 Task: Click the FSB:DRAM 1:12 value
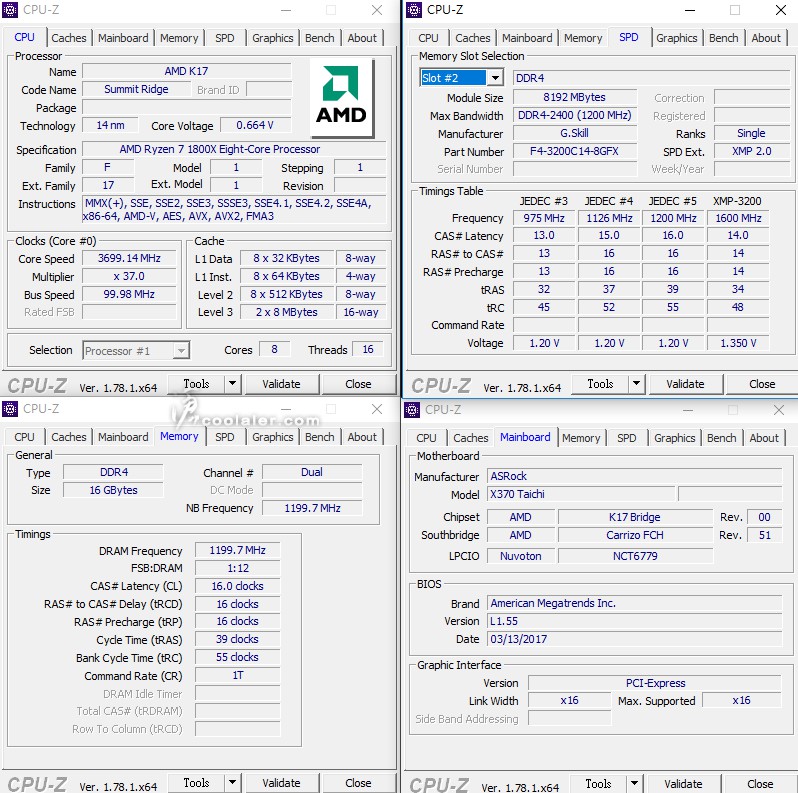pos(238,568)
